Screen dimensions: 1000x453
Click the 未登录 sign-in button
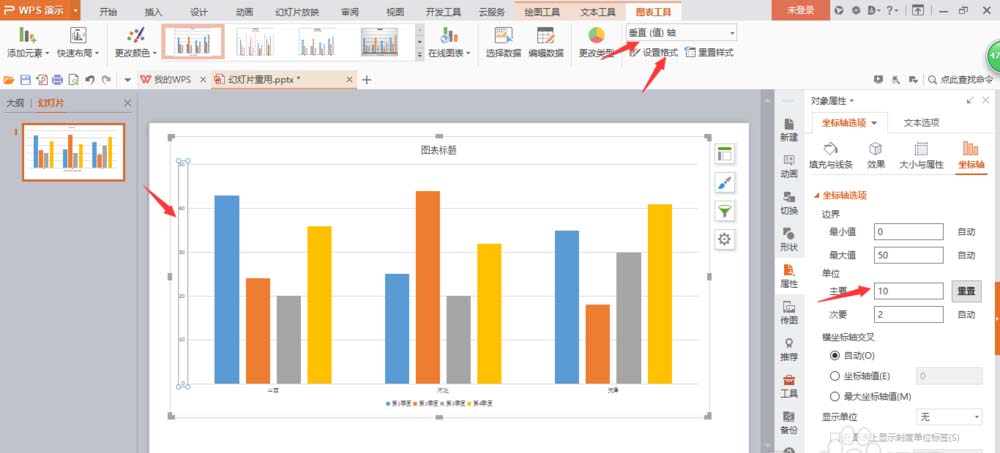[x=800, y=10]
